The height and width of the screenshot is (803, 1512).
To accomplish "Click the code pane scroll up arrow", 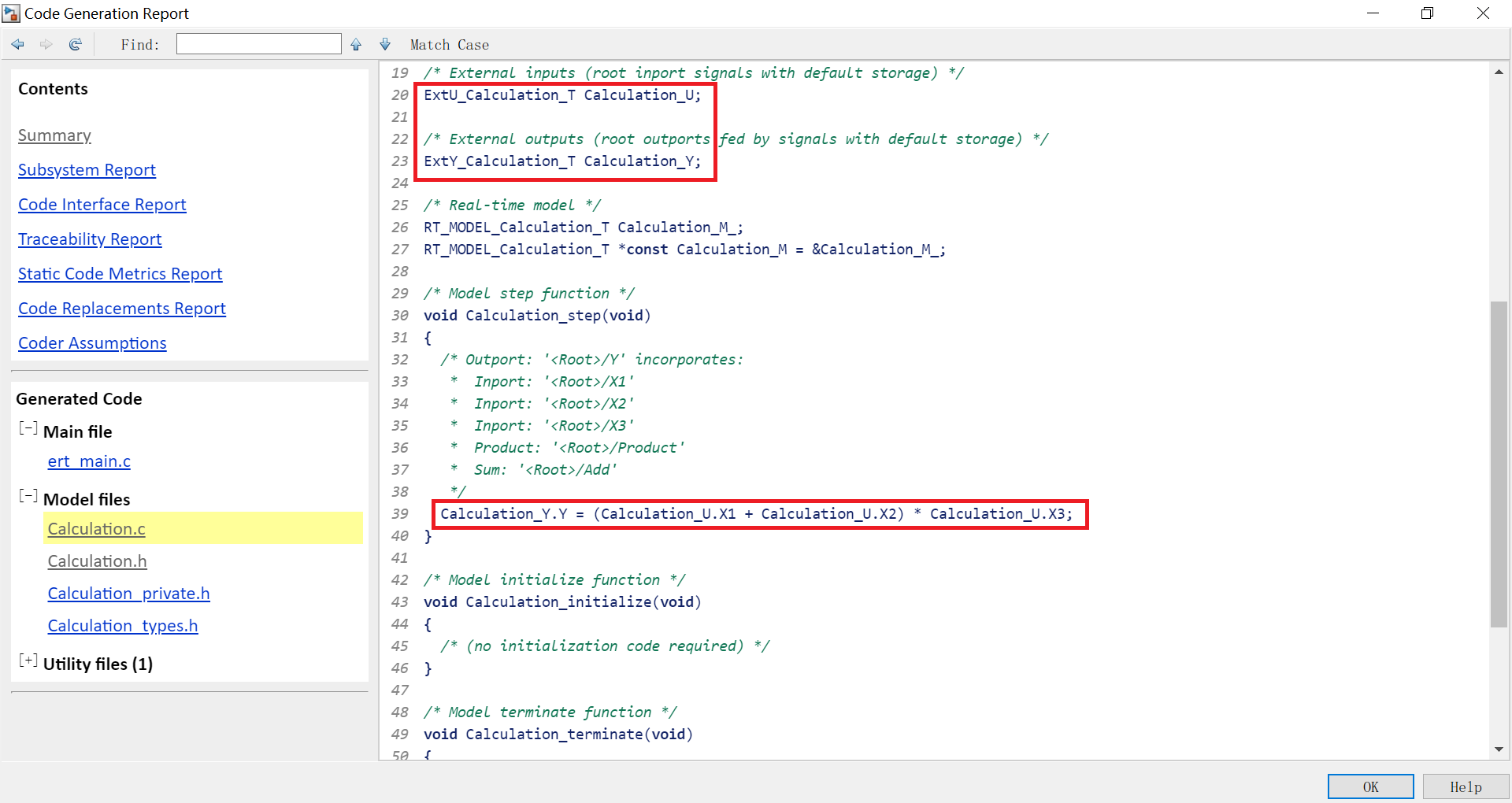I will click(1499, 72).
